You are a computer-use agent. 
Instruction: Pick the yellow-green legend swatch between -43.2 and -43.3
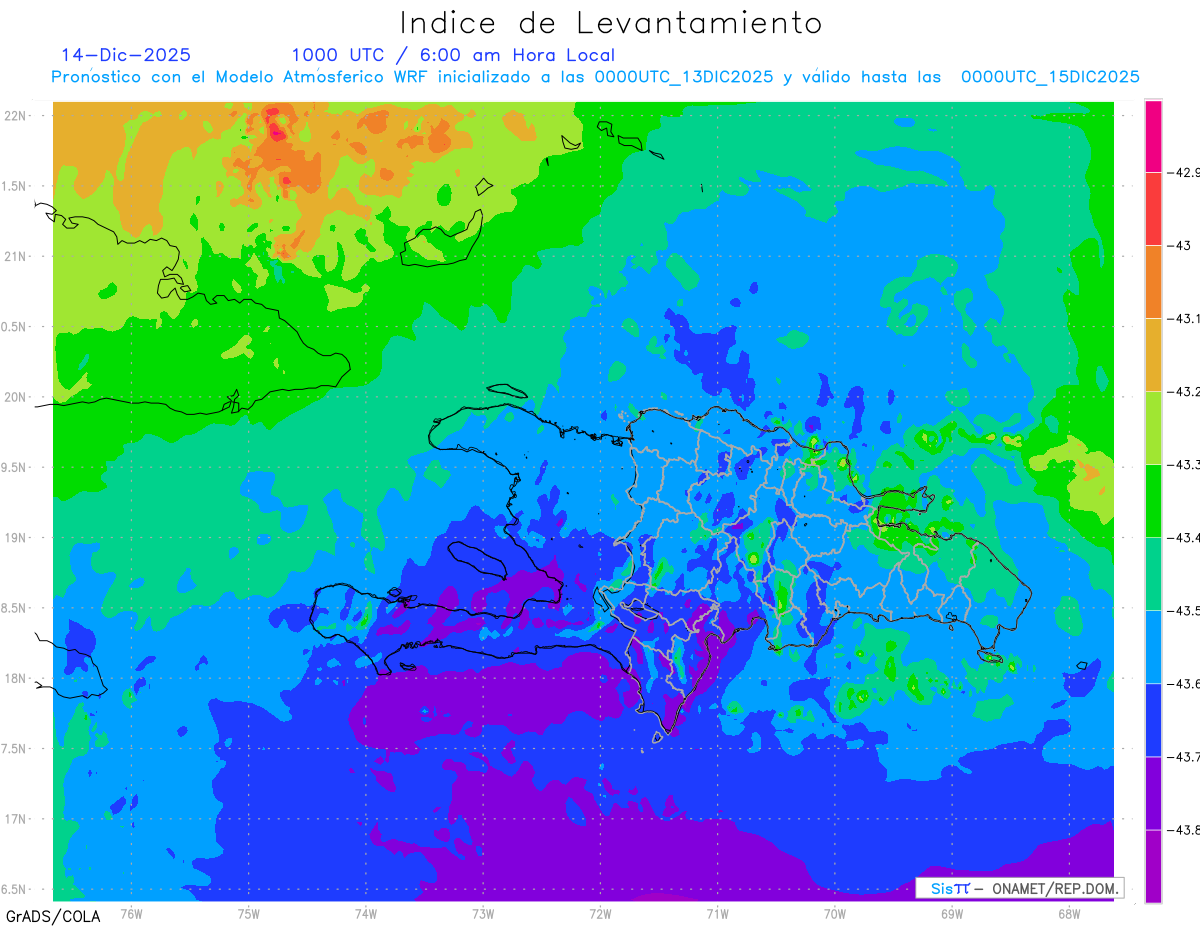point(1153,427)
